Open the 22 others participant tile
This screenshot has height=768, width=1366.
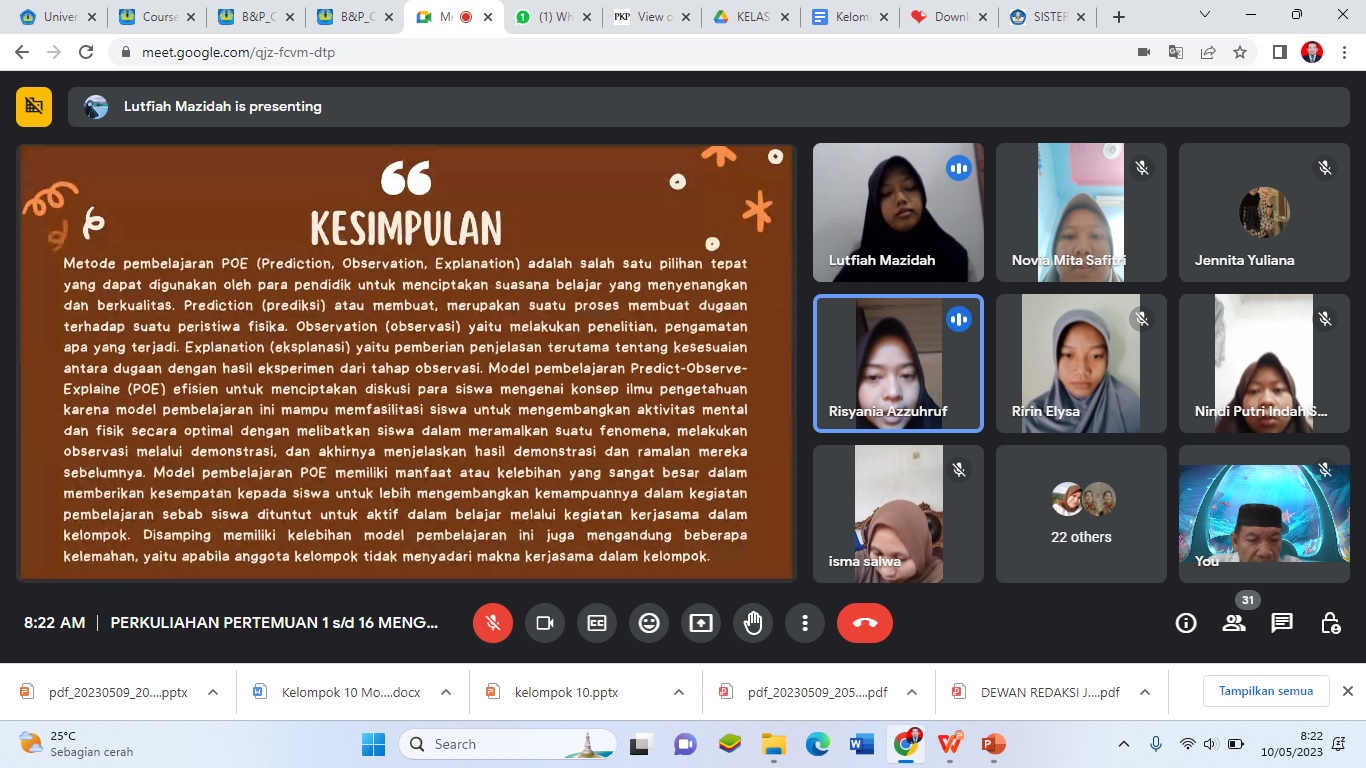coord(1081,513)
